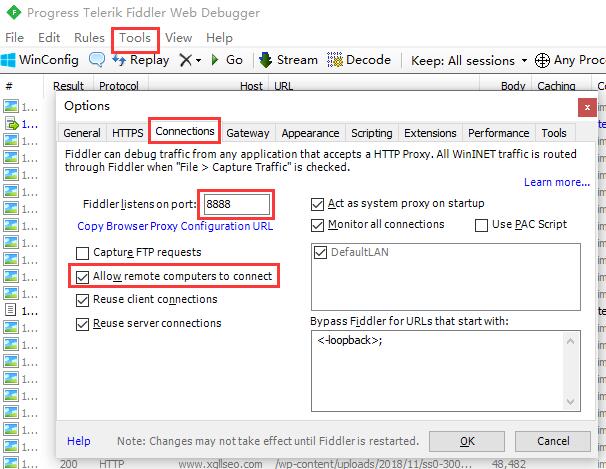Open the Edit menu

coord(49,37)
